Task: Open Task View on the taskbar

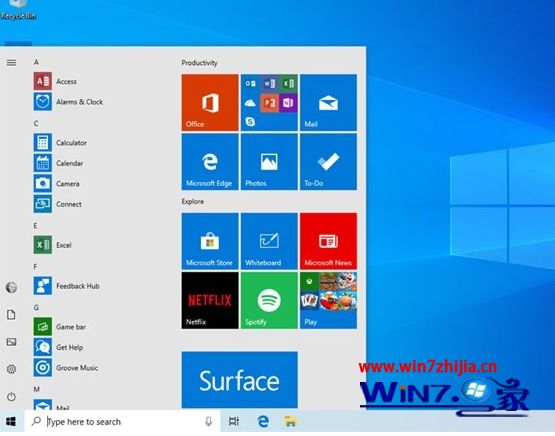Action: pyautogui.click(x=234, y=421)
